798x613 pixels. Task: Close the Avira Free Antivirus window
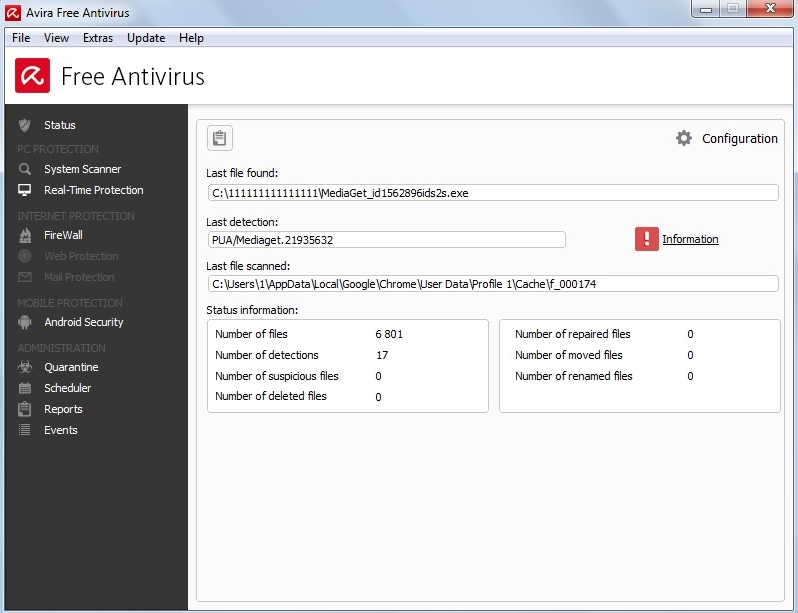coord(770,9)
